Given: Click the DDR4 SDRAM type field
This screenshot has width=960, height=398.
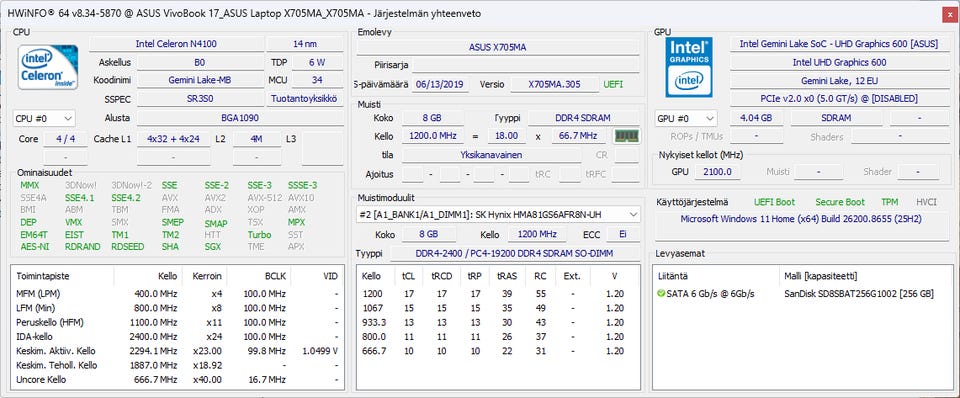Looking at the screenshot, I should tap(583, 118).
